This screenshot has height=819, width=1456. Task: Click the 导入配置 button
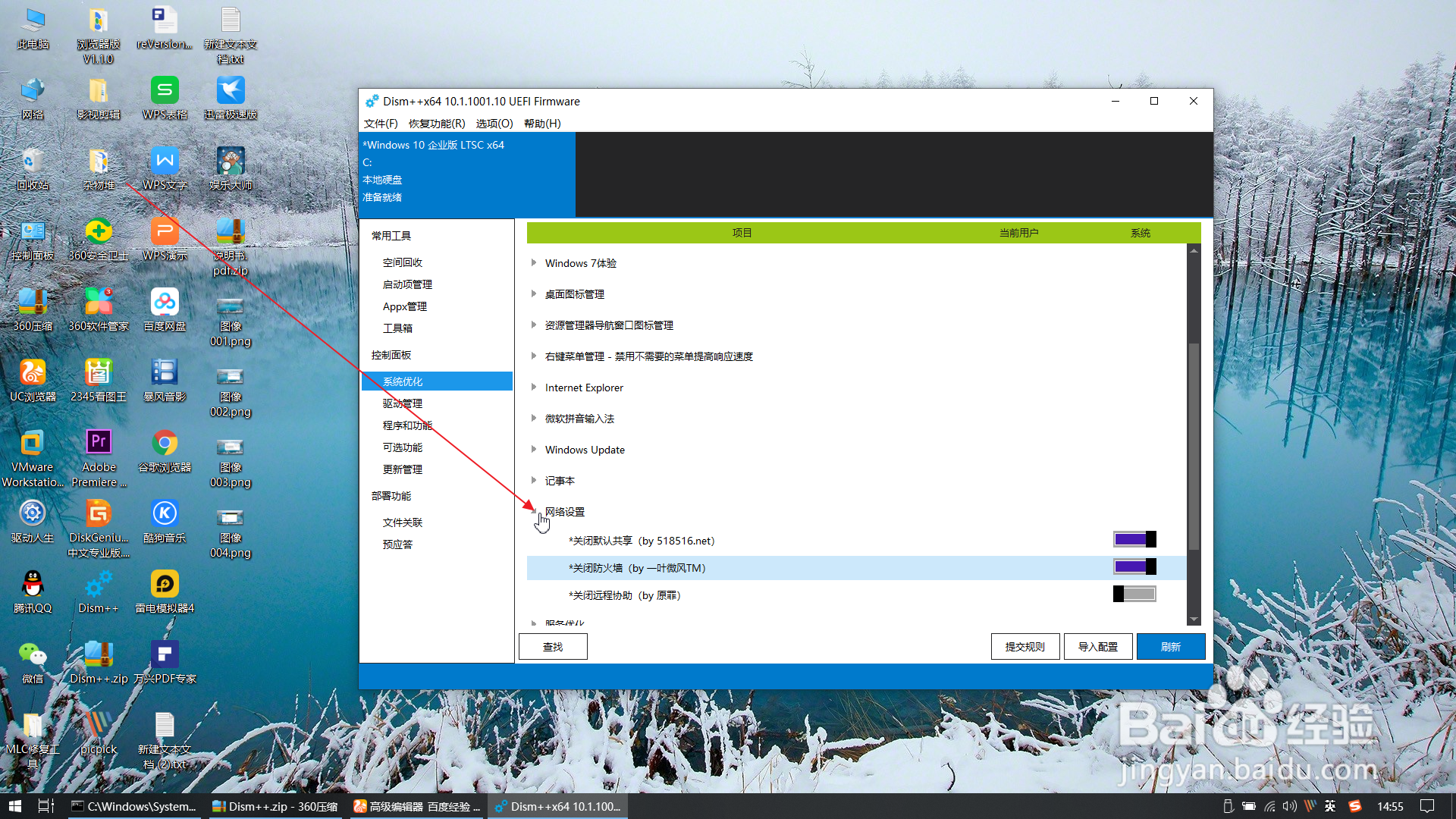pyautogui.click(x=1097, y=647)
